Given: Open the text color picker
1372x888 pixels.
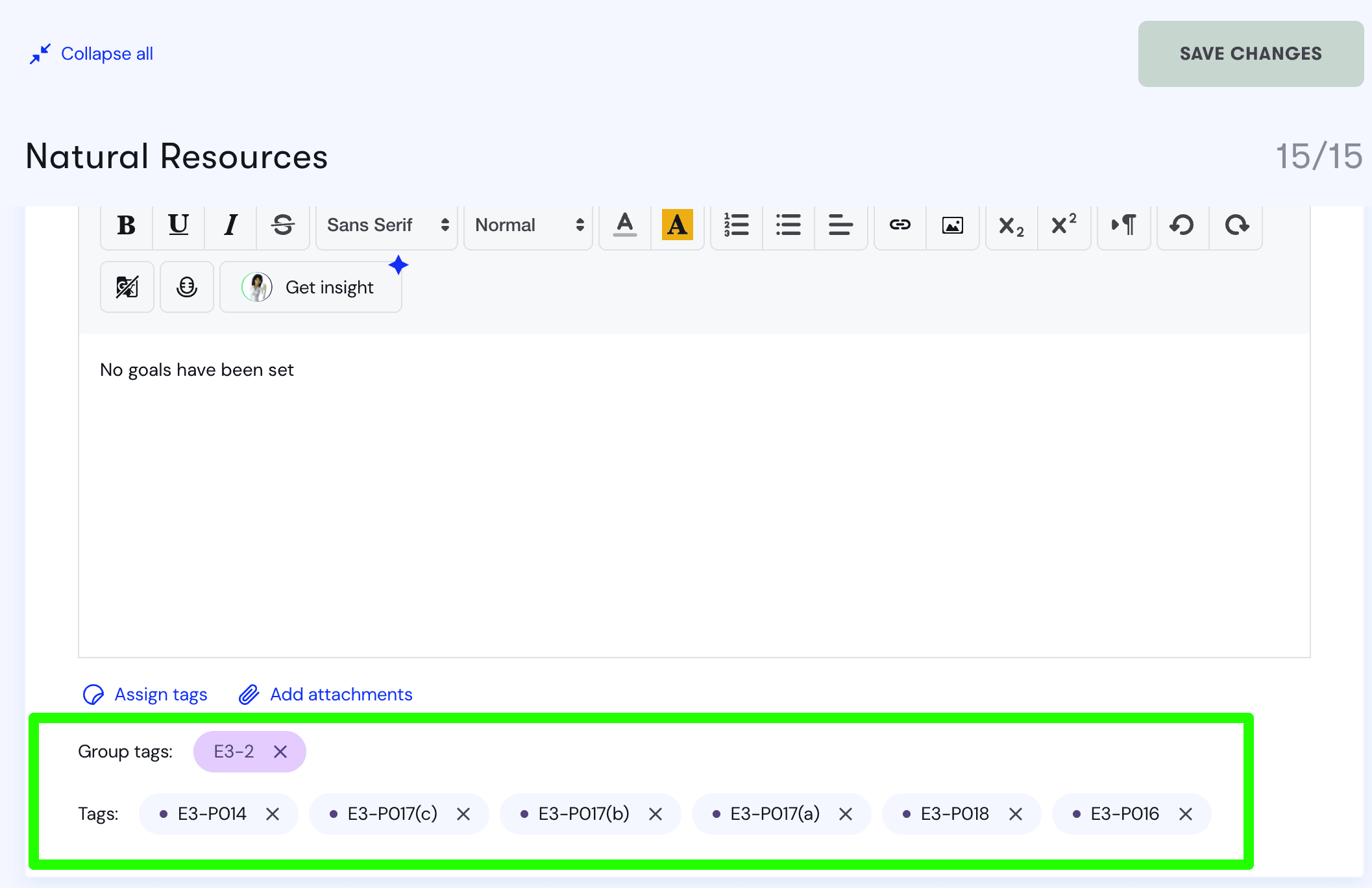Looking at the screenshot, I should [625, 225].
